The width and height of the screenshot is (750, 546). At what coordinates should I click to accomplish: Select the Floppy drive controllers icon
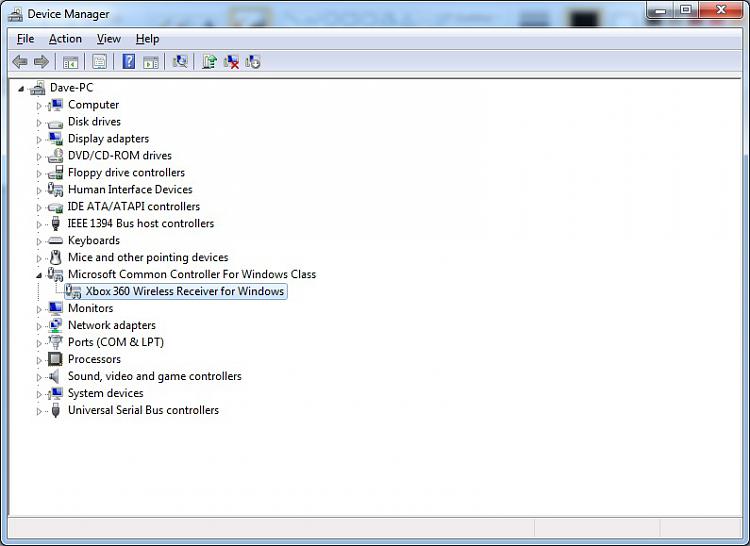(55, 172)
